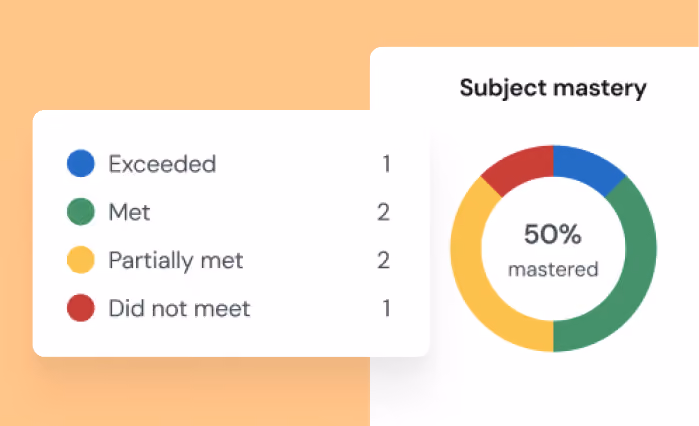Click the blue Exceeded legend dot
Viewport: 699px width, 426px height.
click(81, 163)
